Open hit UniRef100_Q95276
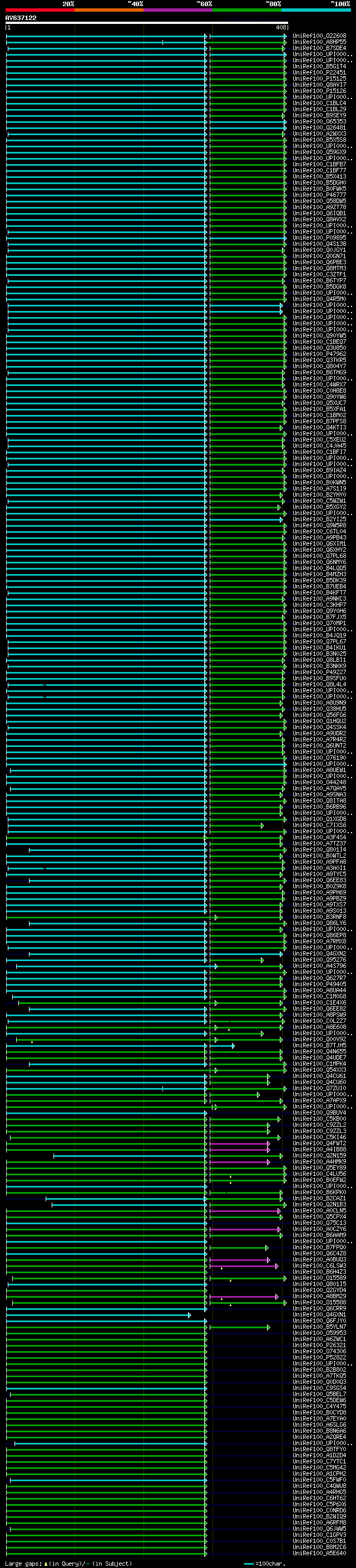 coord(319,960)
